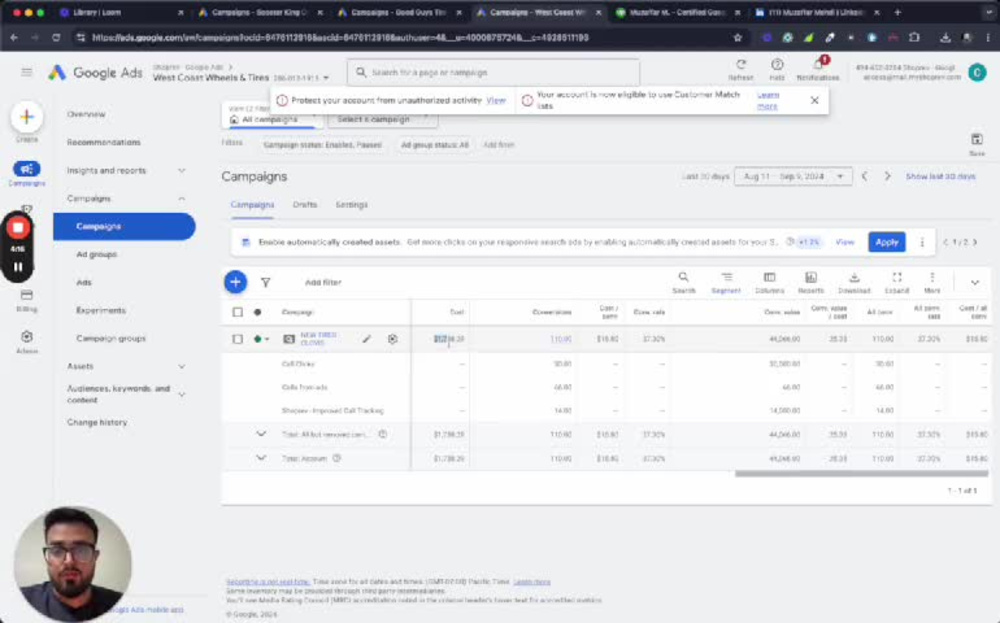1000x623 pixels.
Task: Click the Apply recommendation button
Action: tap(886, 242)
